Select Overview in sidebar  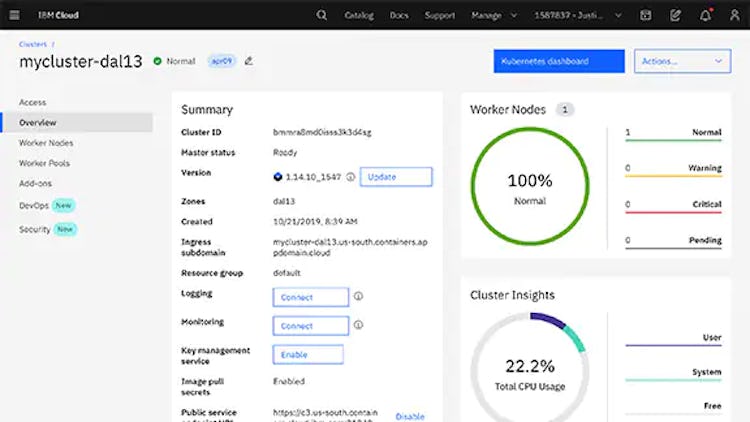click(77, 122)
